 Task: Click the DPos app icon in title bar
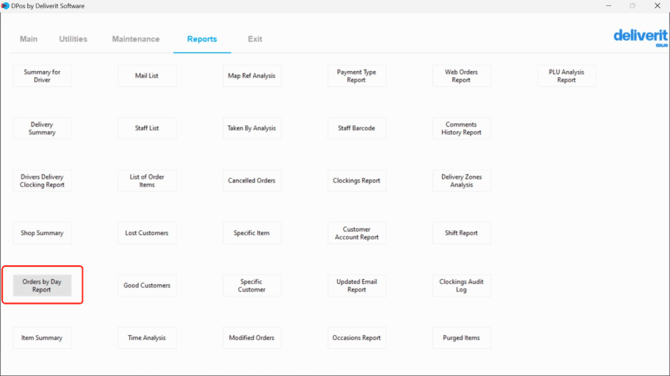5,6
